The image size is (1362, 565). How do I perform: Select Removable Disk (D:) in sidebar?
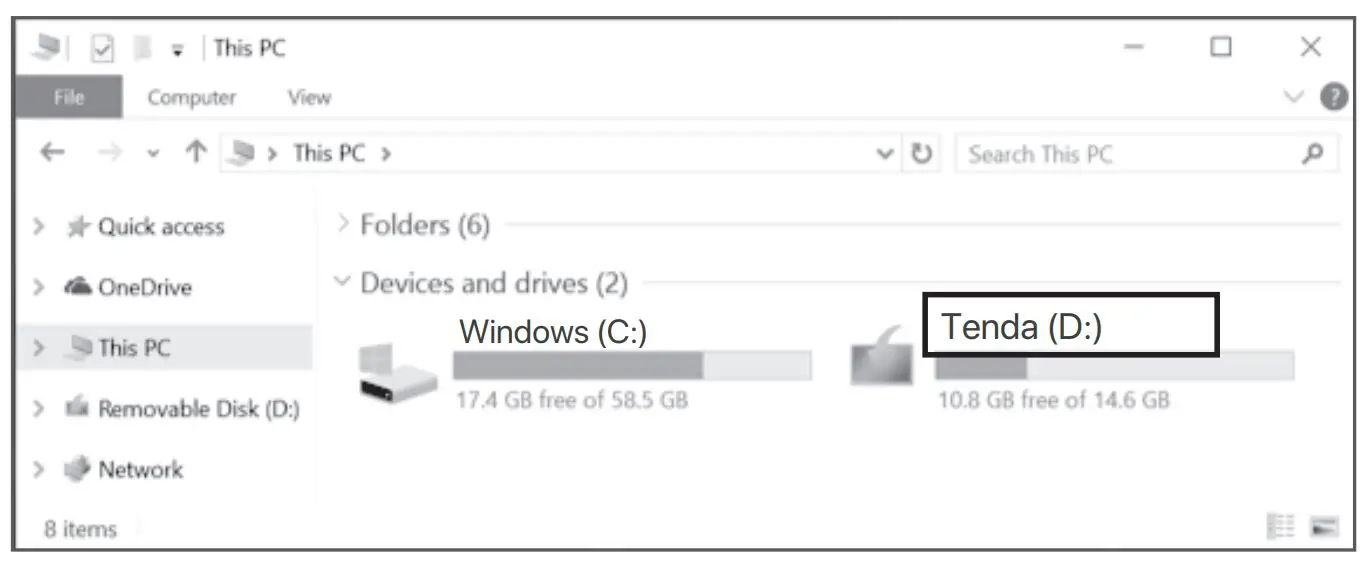(x=198, y=408)
